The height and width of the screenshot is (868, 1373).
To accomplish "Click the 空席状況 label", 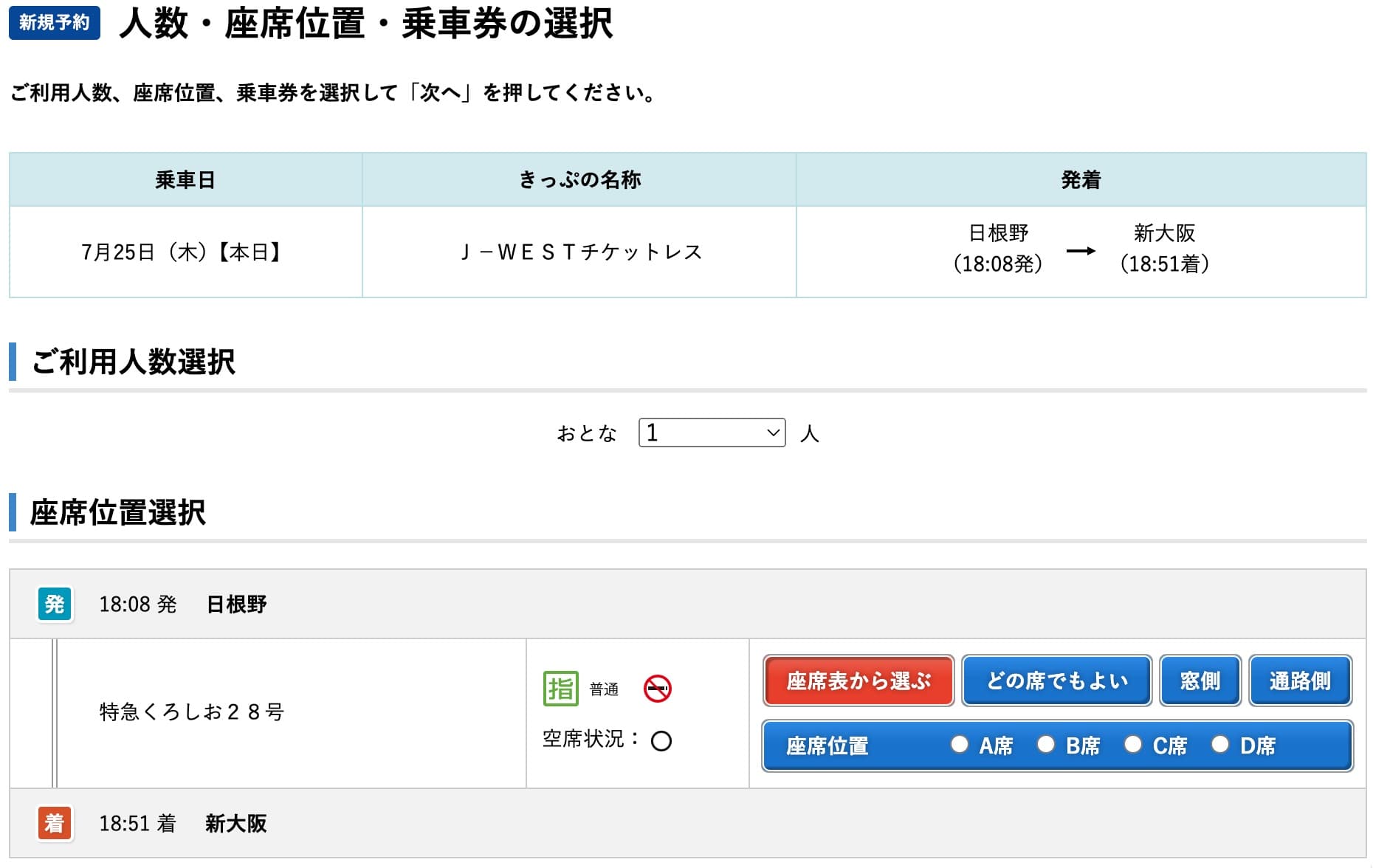I will click(x=591, y=739).
